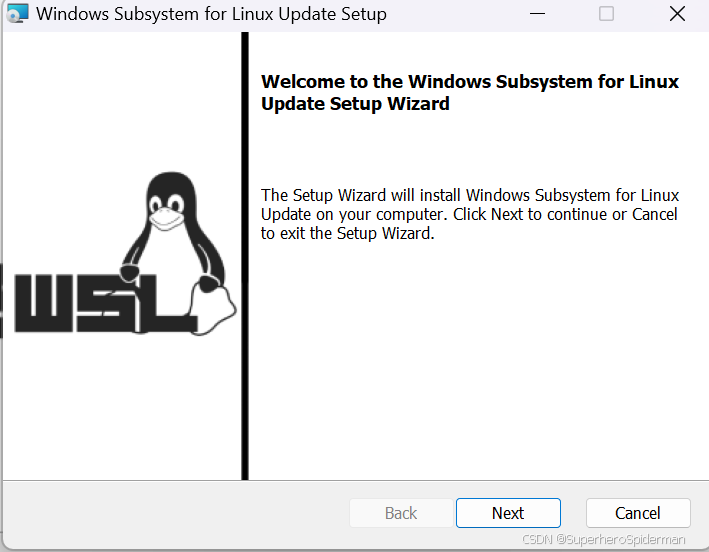Minimize the WSL Update Setup window
The image size is (709, 552).
537,14
